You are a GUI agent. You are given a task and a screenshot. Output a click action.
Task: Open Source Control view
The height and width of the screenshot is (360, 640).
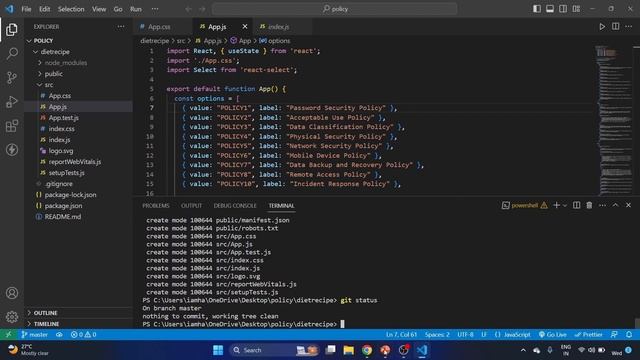pos(12,77)
